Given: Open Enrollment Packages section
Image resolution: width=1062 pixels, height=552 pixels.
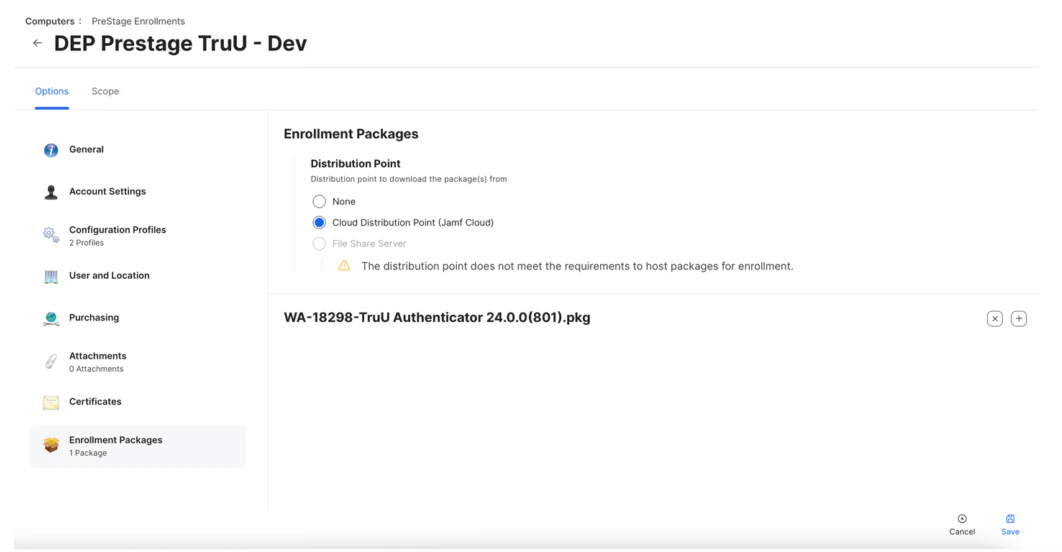Looking at the screenshot, I should [138, 446].
